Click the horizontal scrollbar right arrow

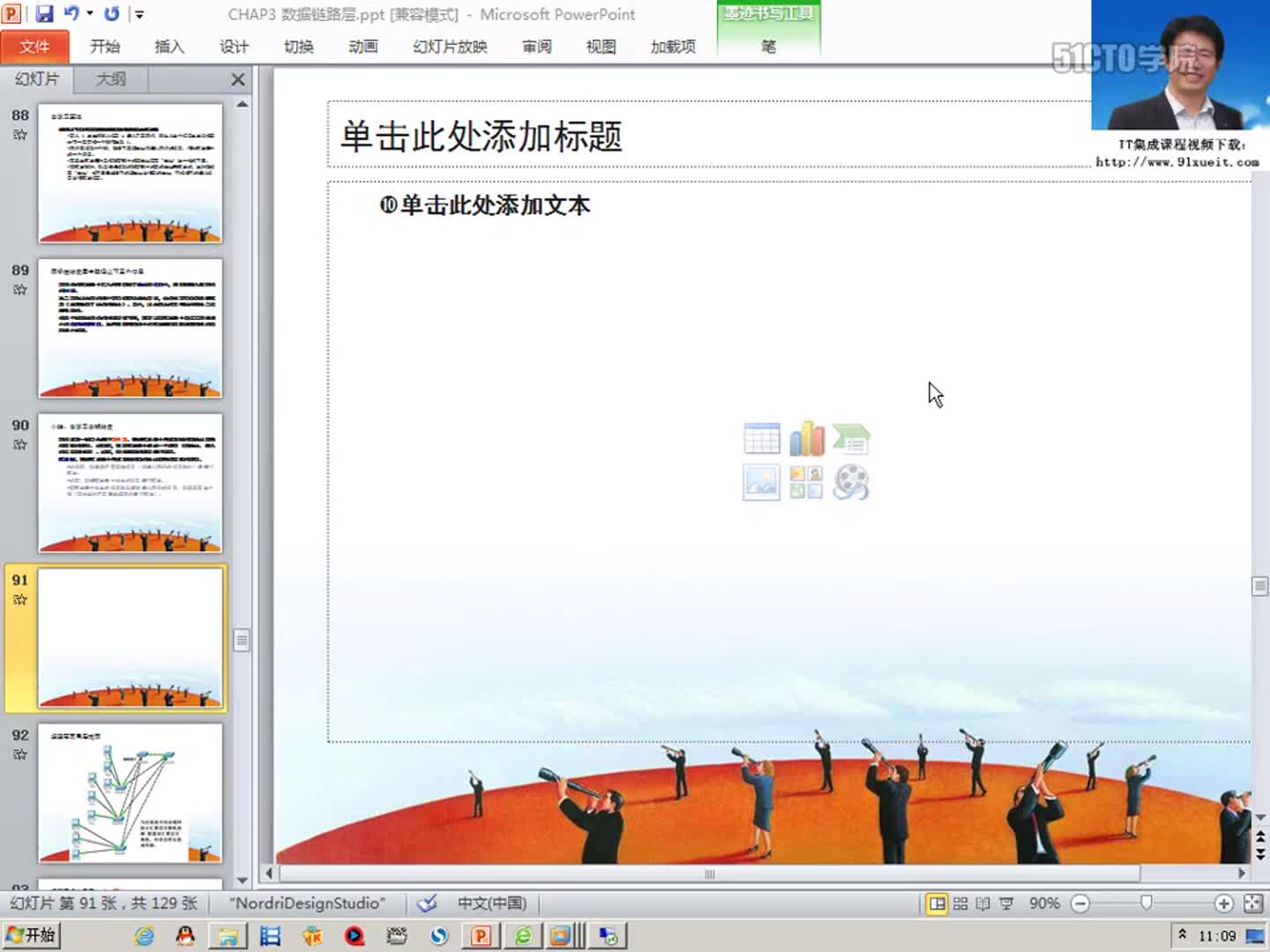click(x=1242, y=874)
